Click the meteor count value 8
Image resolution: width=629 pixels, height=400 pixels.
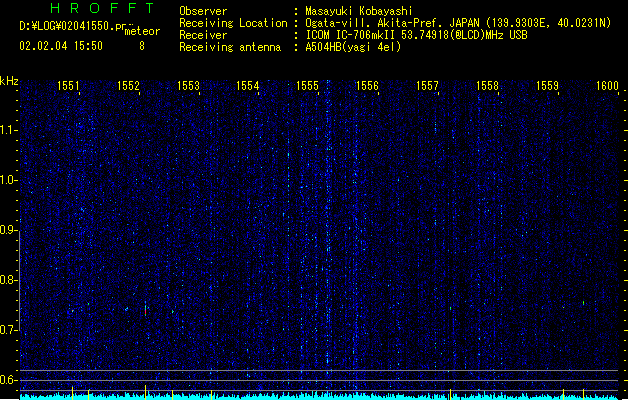142,46
